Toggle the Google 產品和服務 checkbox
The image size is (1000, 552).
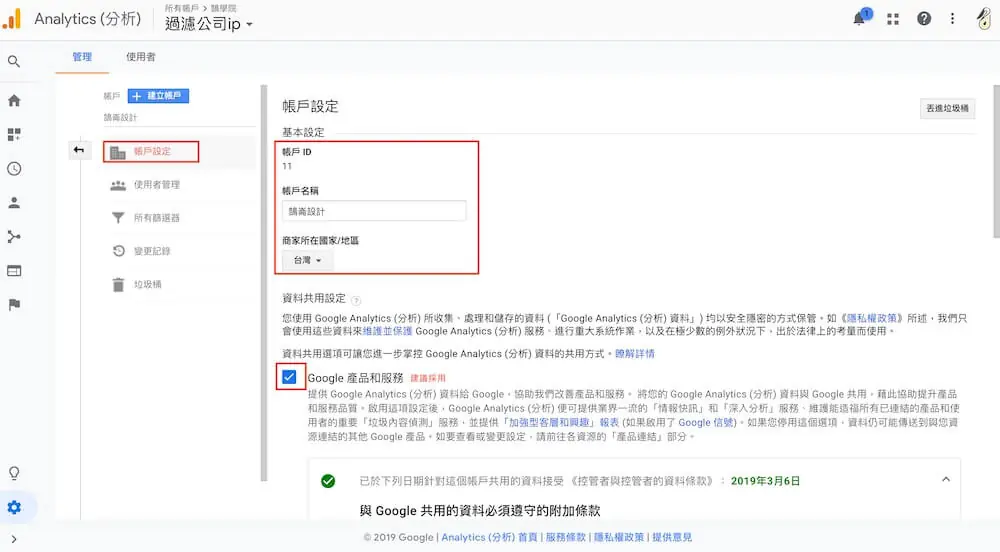[x=290, y=377]
